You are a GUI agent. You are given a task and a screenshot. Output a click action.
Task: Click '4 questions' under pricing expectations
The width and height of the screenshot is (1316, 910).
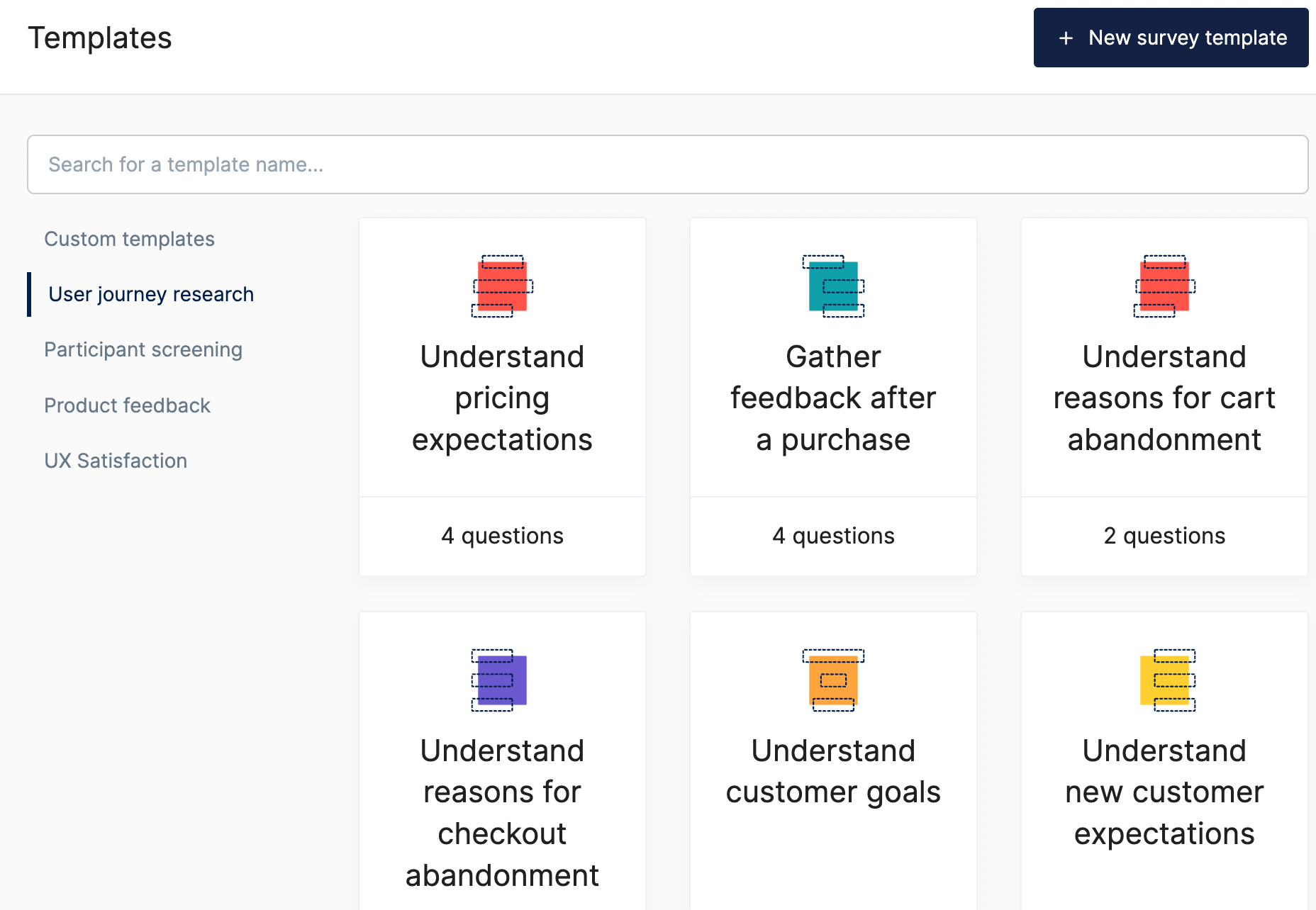pyautogui.click(x=502, y=536)
